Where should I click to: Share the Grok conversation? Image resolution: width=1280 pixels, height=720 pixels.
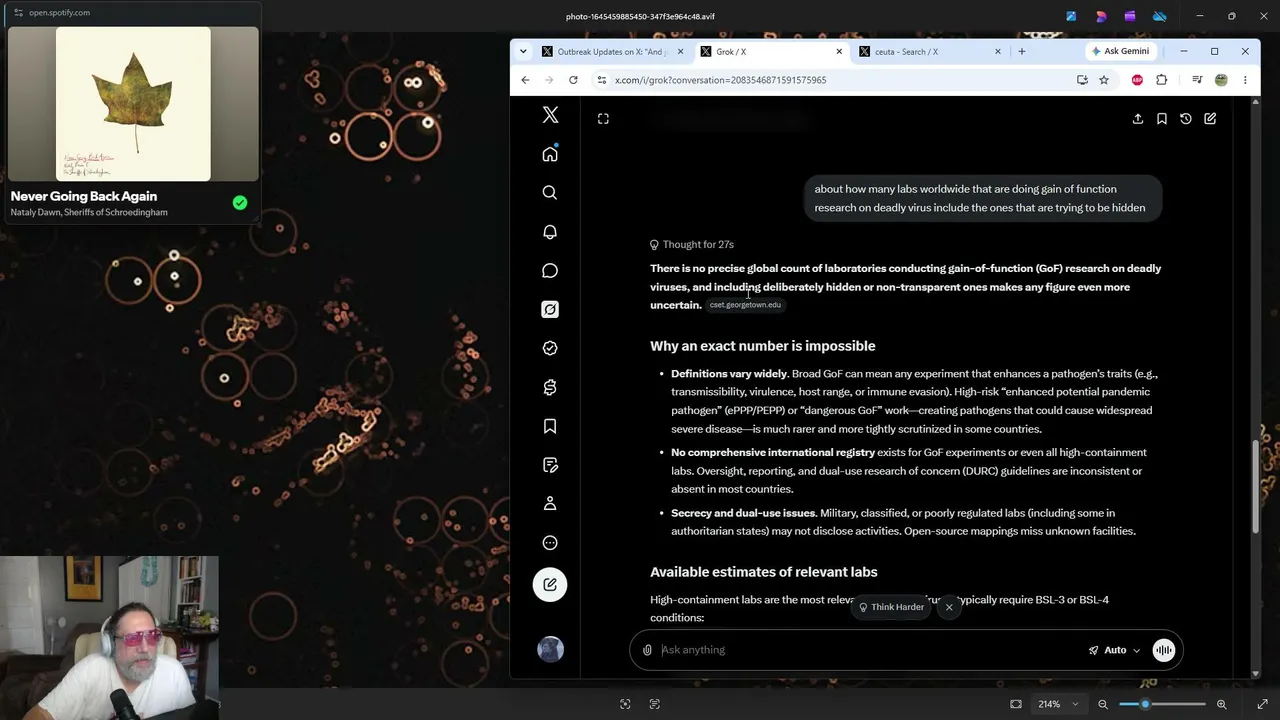[x=1138, y=119]
